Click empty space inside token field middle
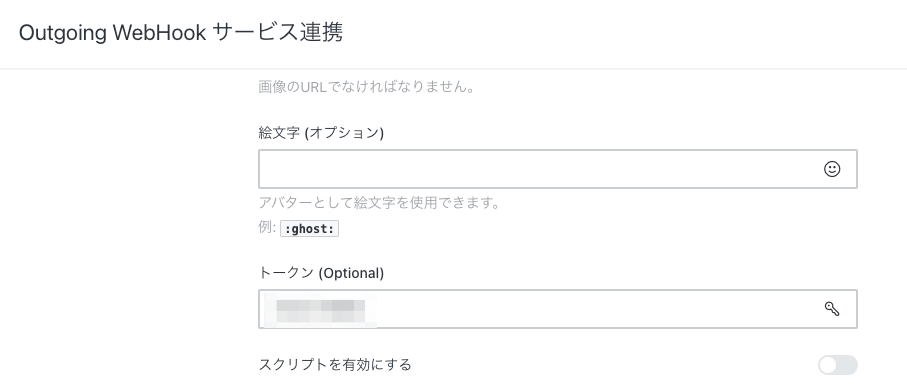Image resolution: width=907 pixels, height=389 pixels. (596, 309)
